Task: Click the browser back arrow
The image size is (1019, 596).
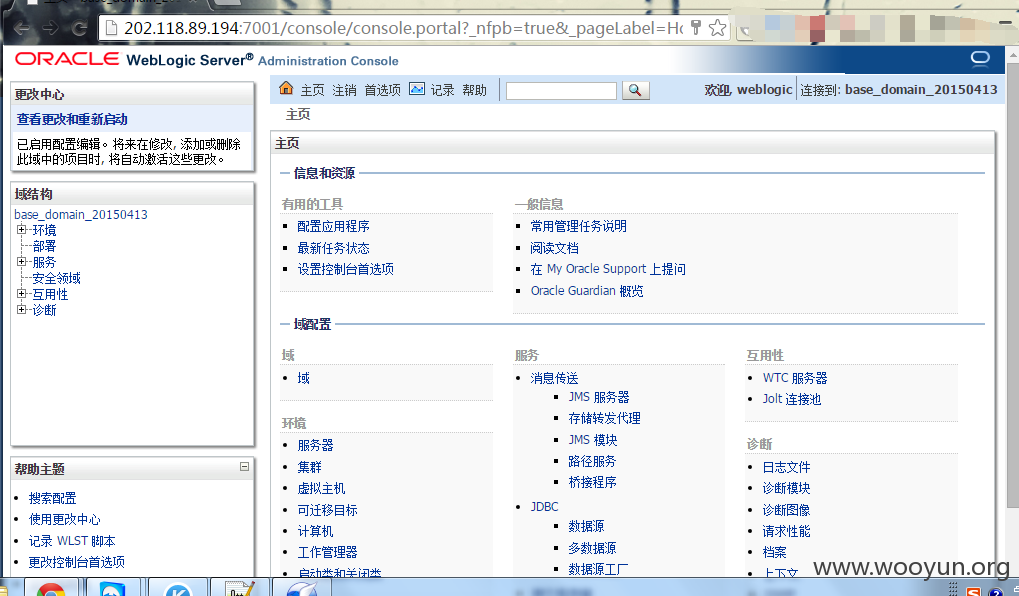Action: pyautogui.click(x=22, y=28)
